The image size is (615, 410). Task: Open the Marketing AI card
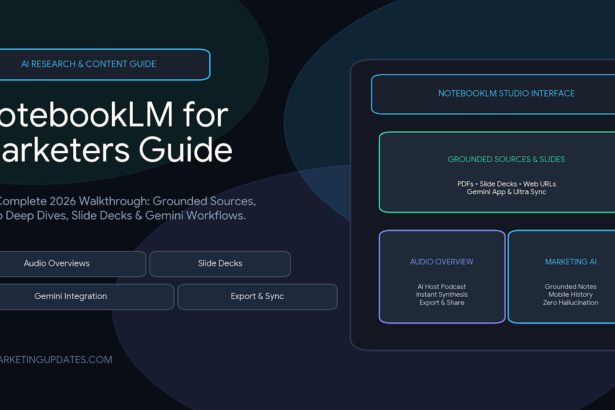(x=561, y=277)
